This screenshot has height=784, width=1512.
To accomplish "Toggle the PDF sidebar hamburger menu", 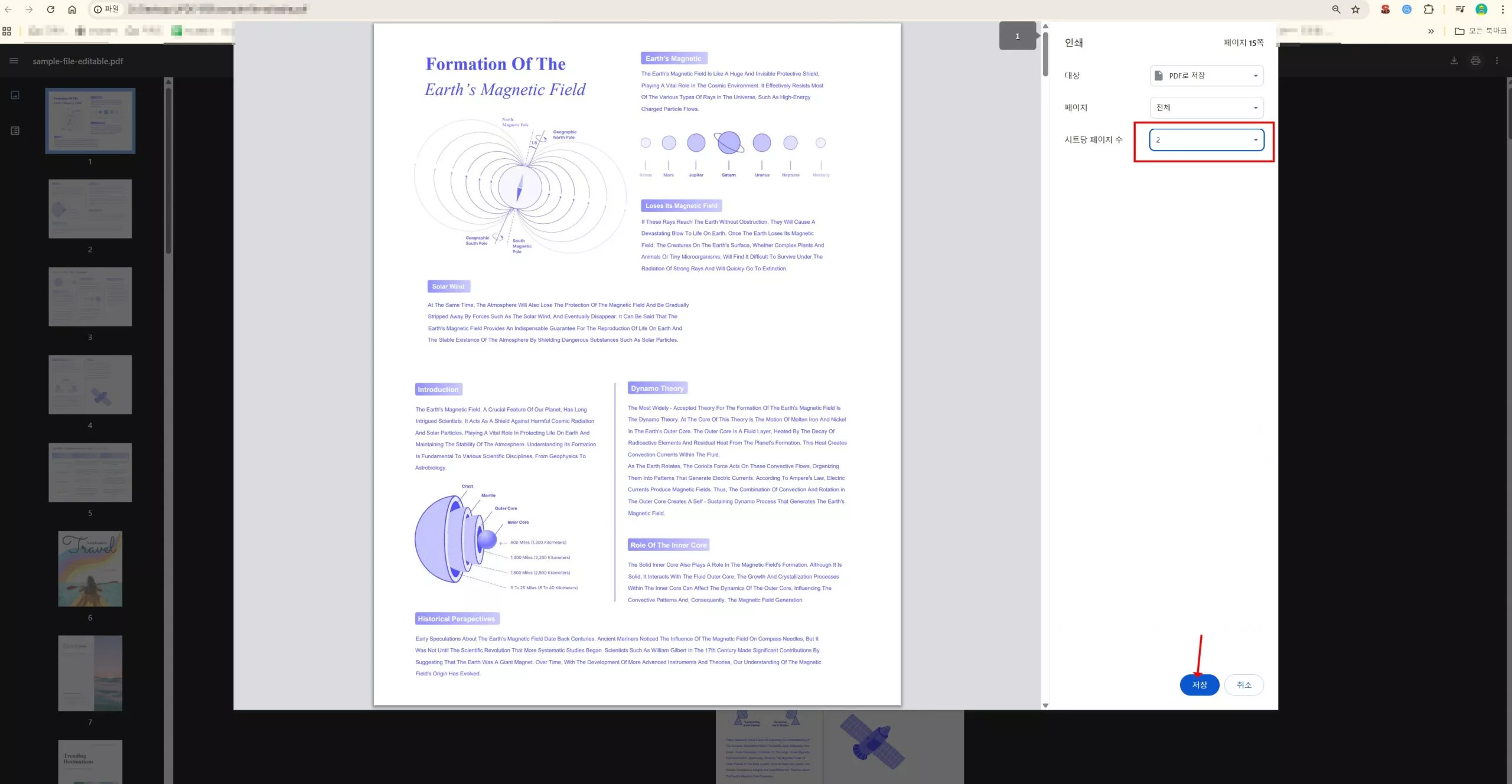I will (13, 60).
